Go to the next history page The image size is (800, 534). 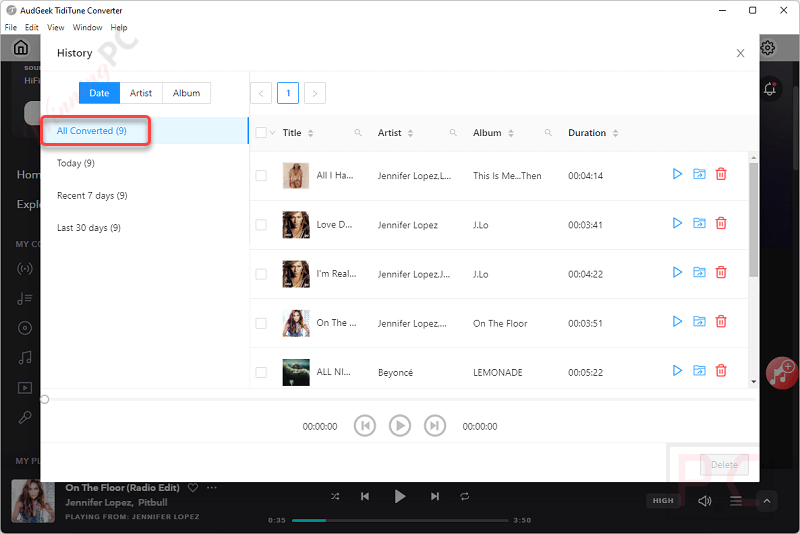pyautogui.click(x=315, y=93)
